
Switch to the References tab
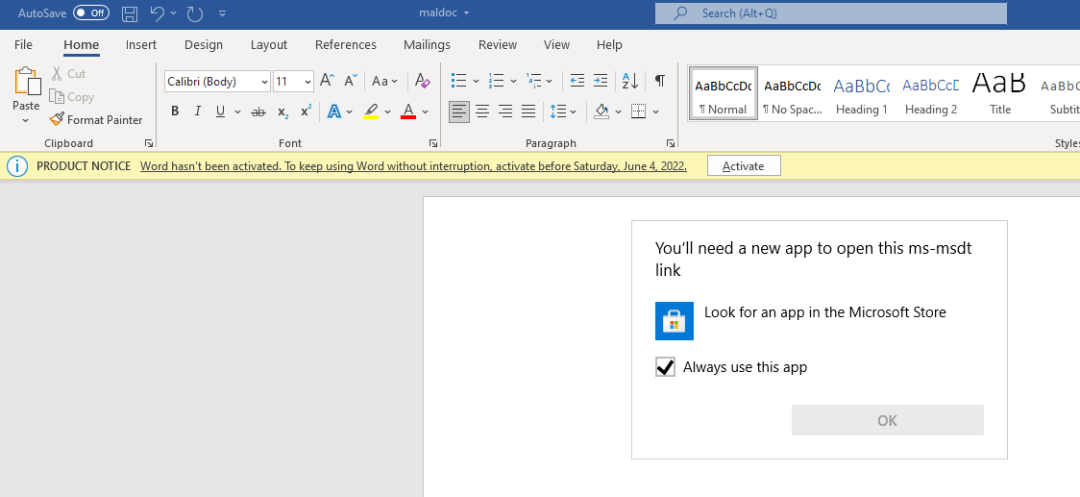tap(345, 45)
